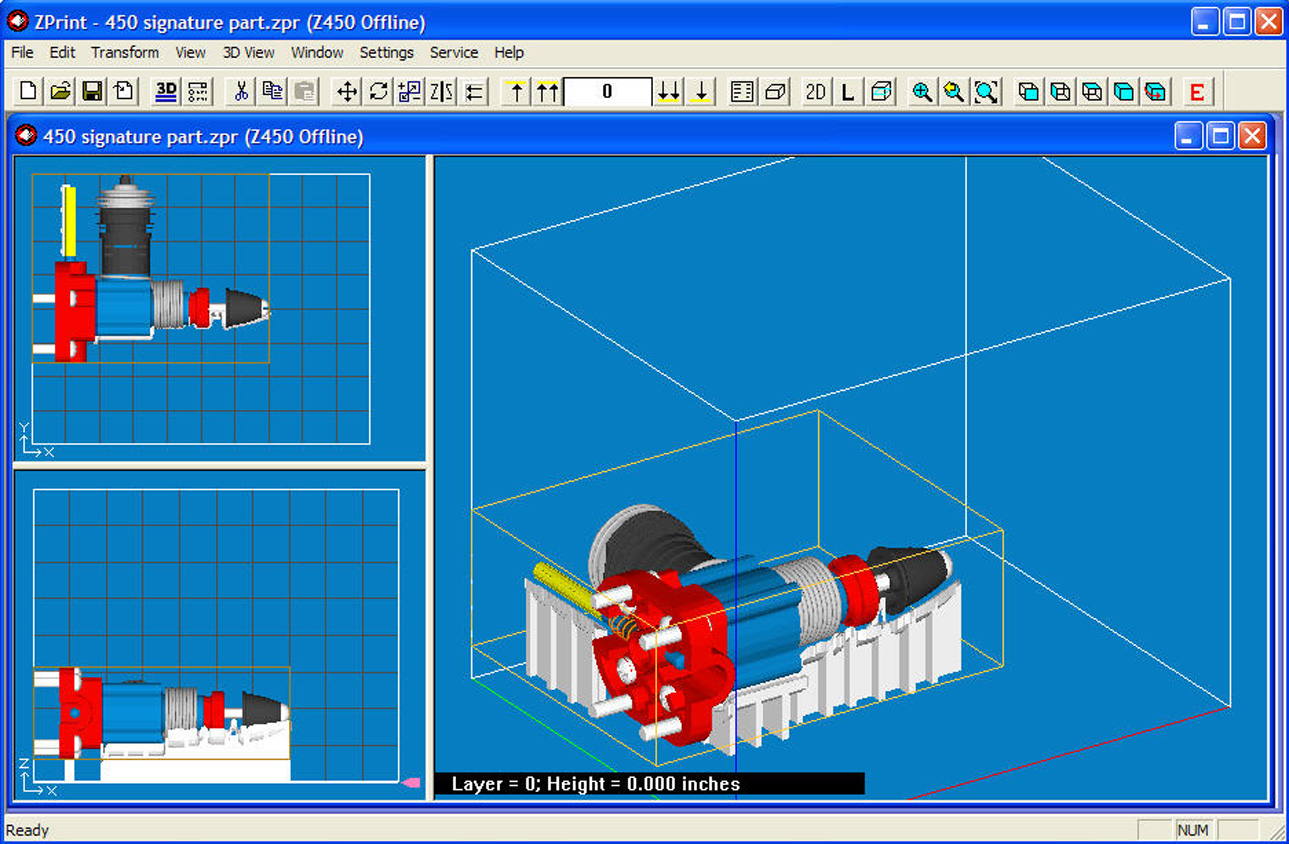Select the Scale part tool
The width and height of the screenshot is (1289, 844).
[x=408, y=91]
